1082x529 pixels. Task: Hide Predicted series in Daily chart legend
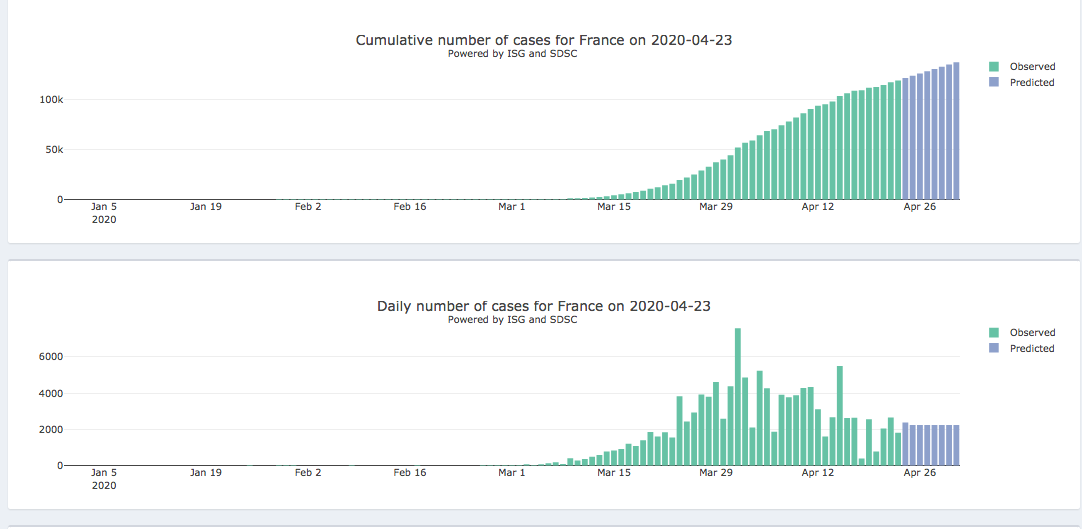pyautogui.click(x=1031, y=349)
